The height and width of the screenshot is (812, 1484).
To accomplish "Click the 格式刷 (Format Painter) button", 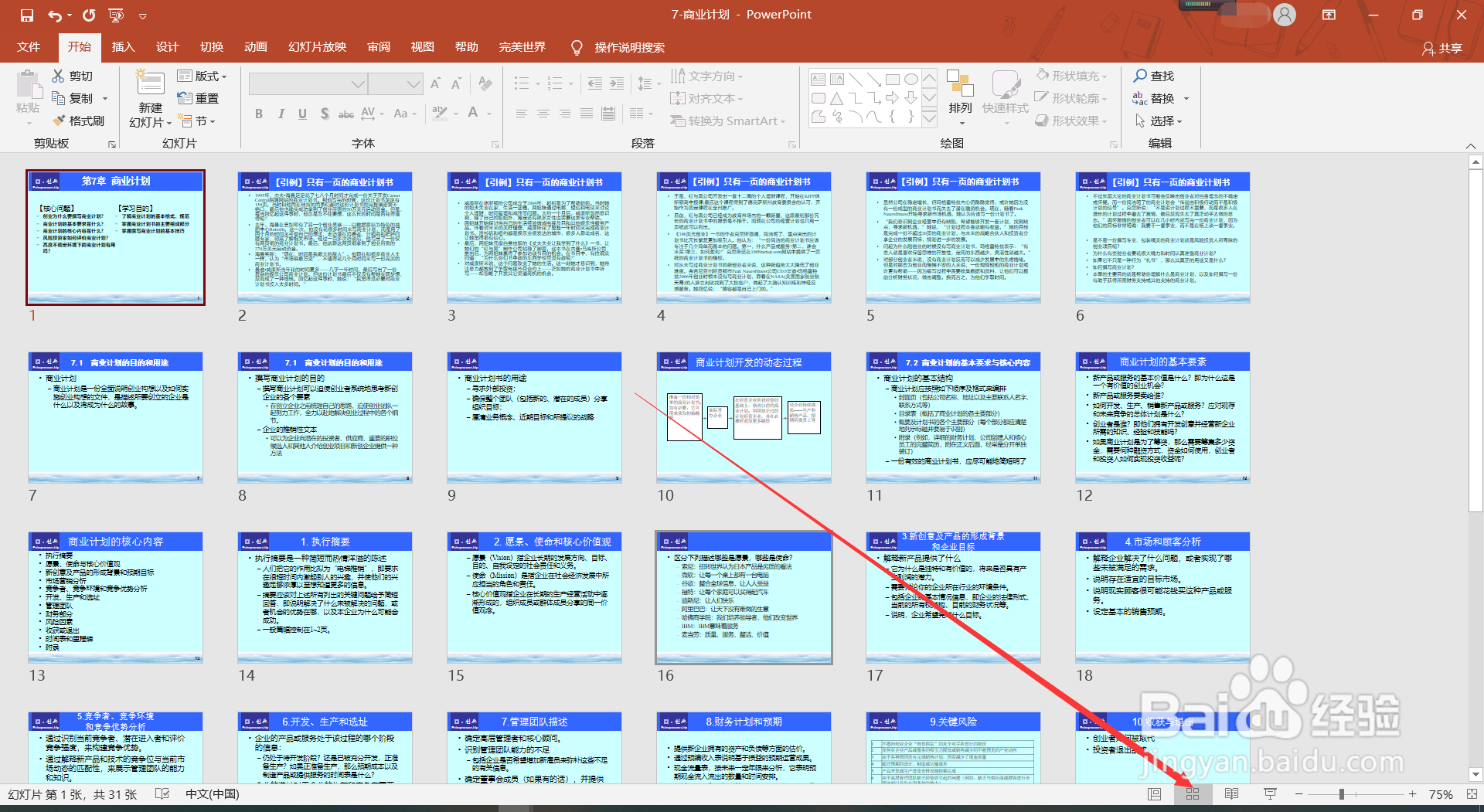I will click(x=78, y=121).
